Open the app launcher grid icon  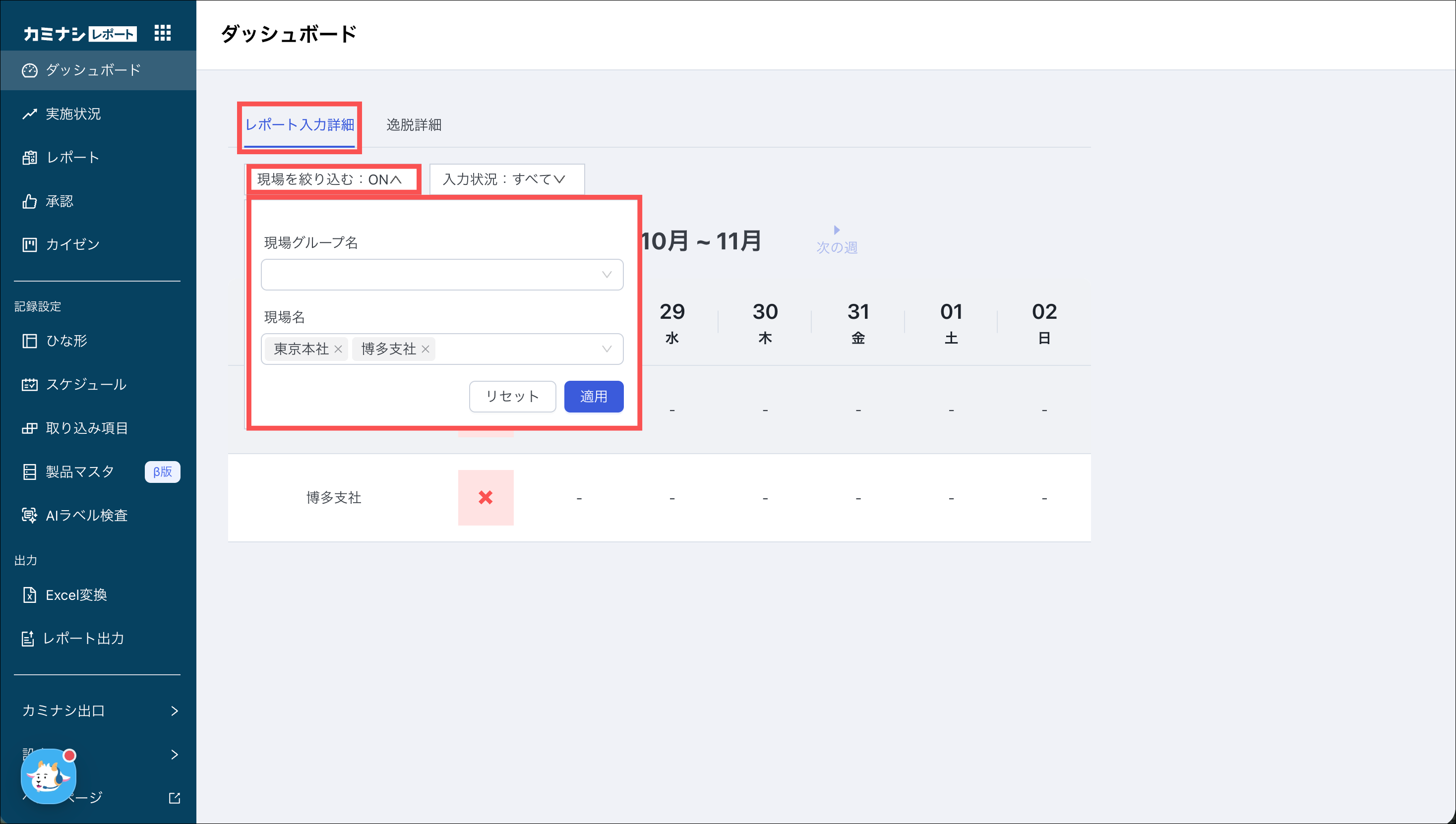[x=163, y=33]
